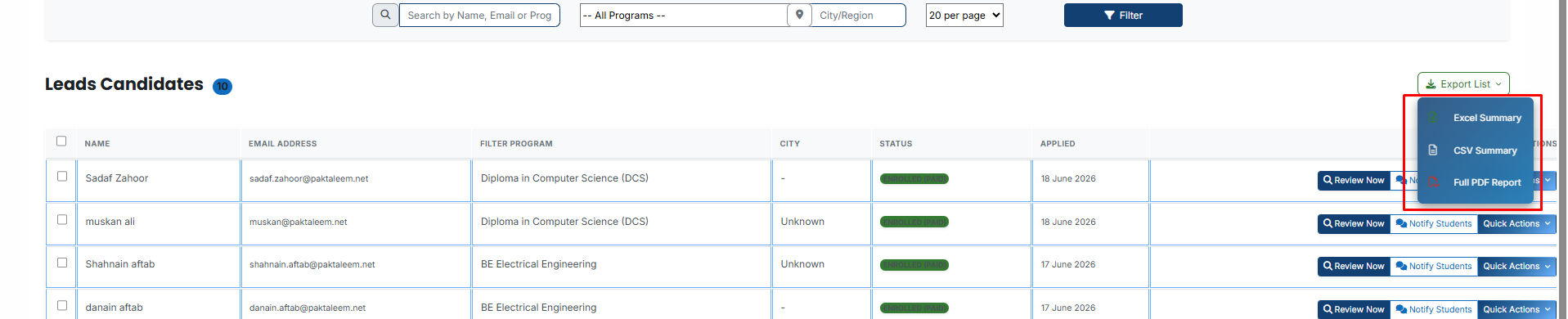Screen dimensions: 1568x319
Task: Click email muskan@paktaleem.net
Action: point(299,222)
